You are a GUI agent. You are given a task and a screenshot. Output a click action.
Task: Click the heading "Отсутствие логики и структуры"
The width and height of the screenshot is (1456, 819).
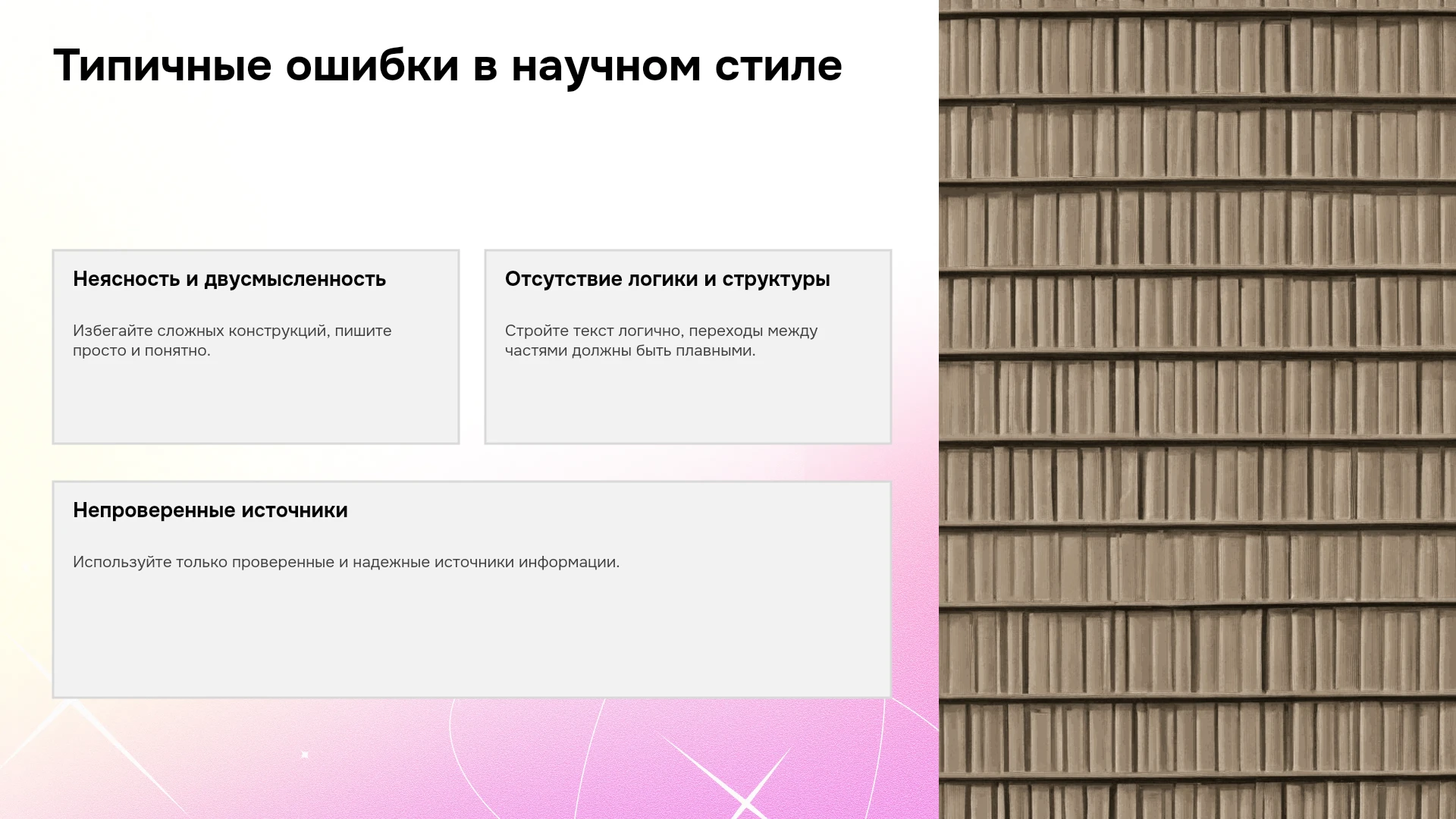[667, 279]
